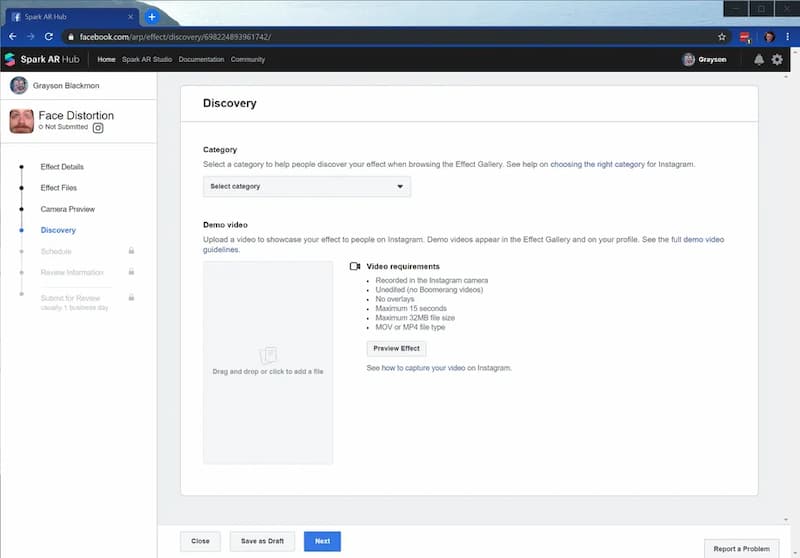Click the Grayson name in header
This screenshot has width=800, height=558.
tap(712, 60)
